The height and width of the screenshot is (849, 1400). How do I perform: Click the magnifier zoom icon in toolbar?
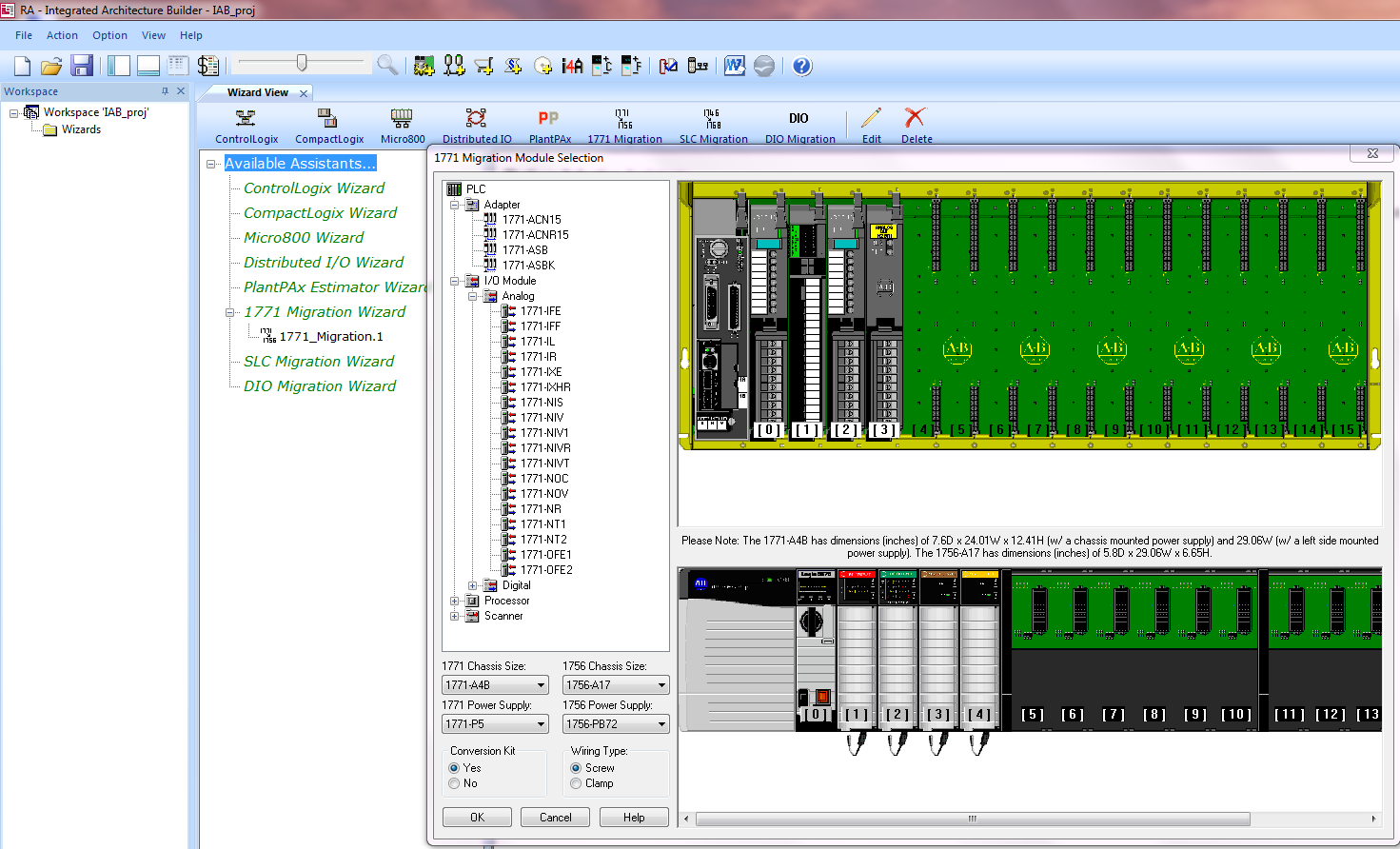pyautogui.click(x=387, y=65)
